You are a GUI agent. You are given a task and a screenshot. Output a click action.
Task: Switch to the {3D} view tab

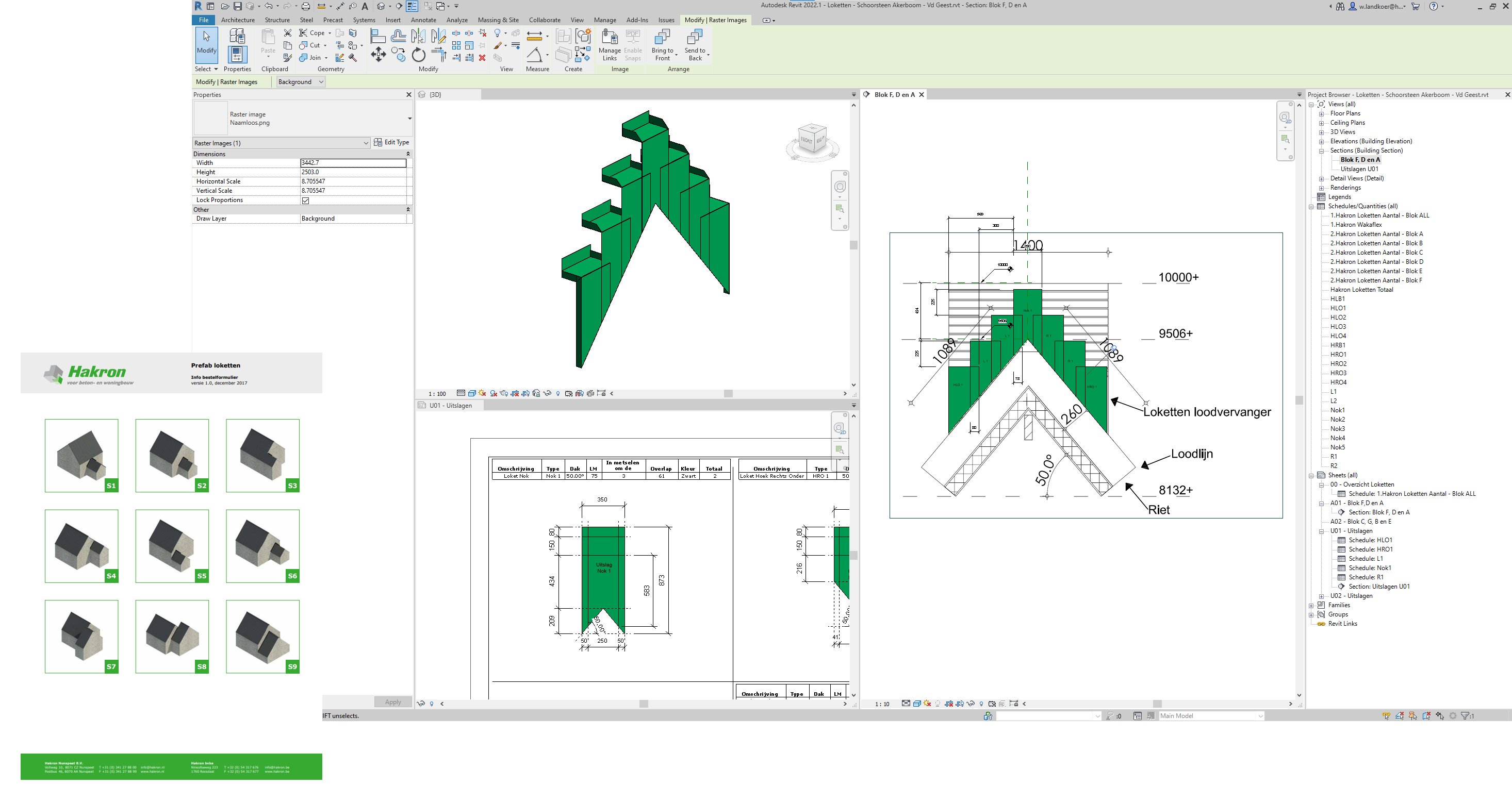(435, 95)
